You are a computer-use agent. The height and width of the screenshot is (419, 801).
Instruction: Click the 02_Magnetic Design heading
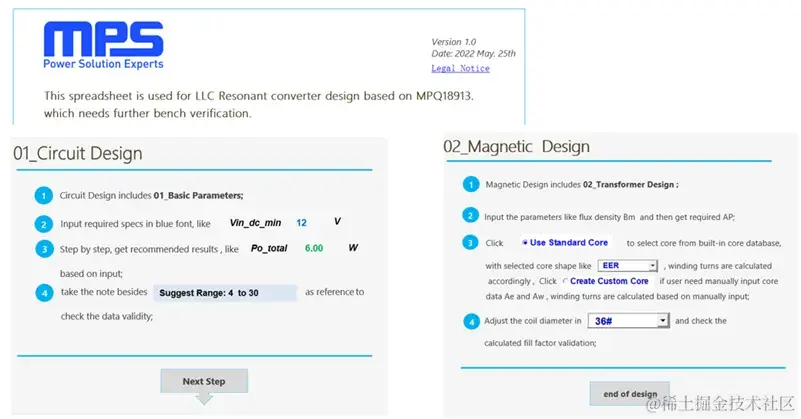coord(516,147)
